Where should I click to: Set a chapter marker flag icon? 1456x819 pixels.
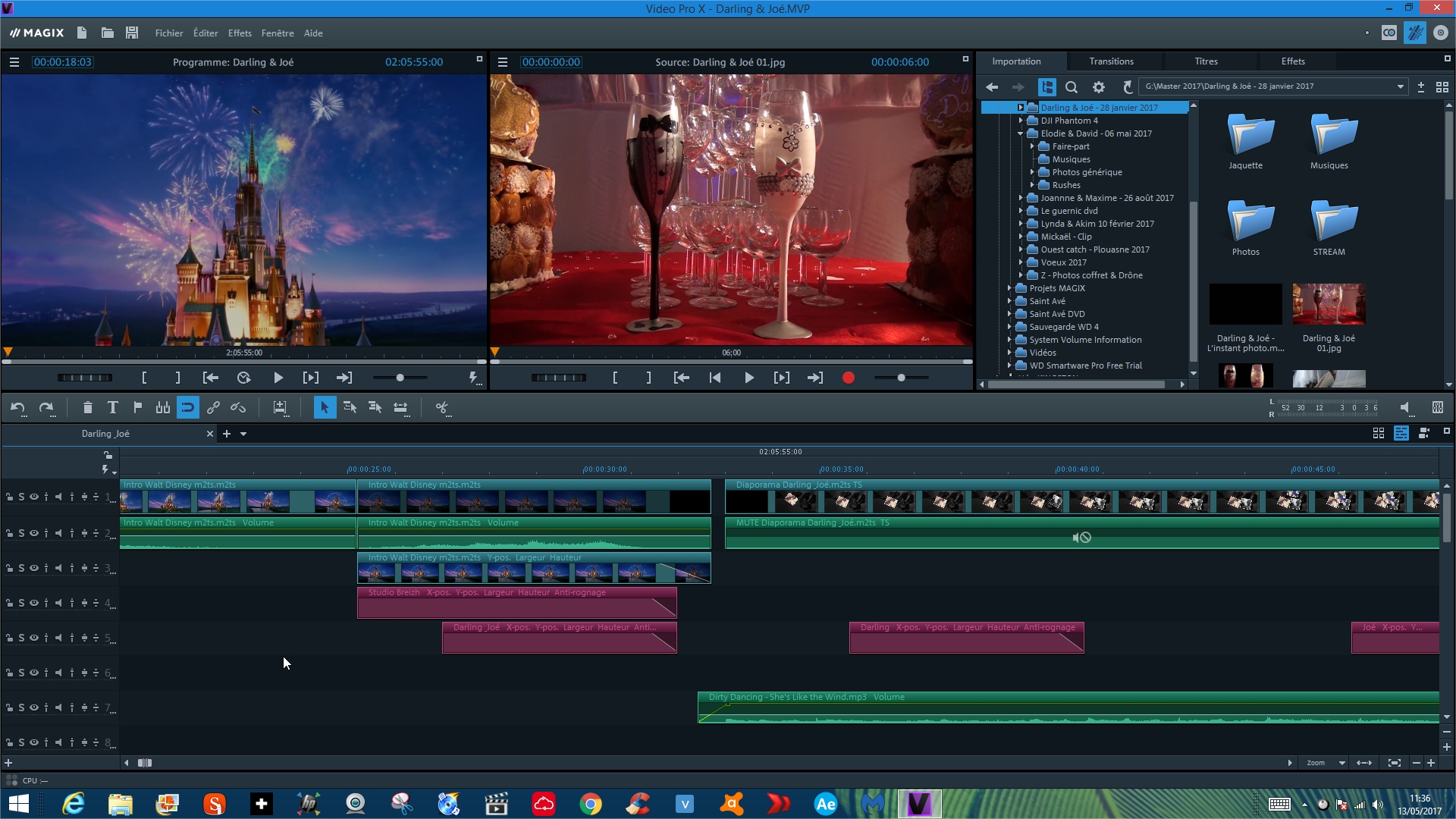[137, 408]
